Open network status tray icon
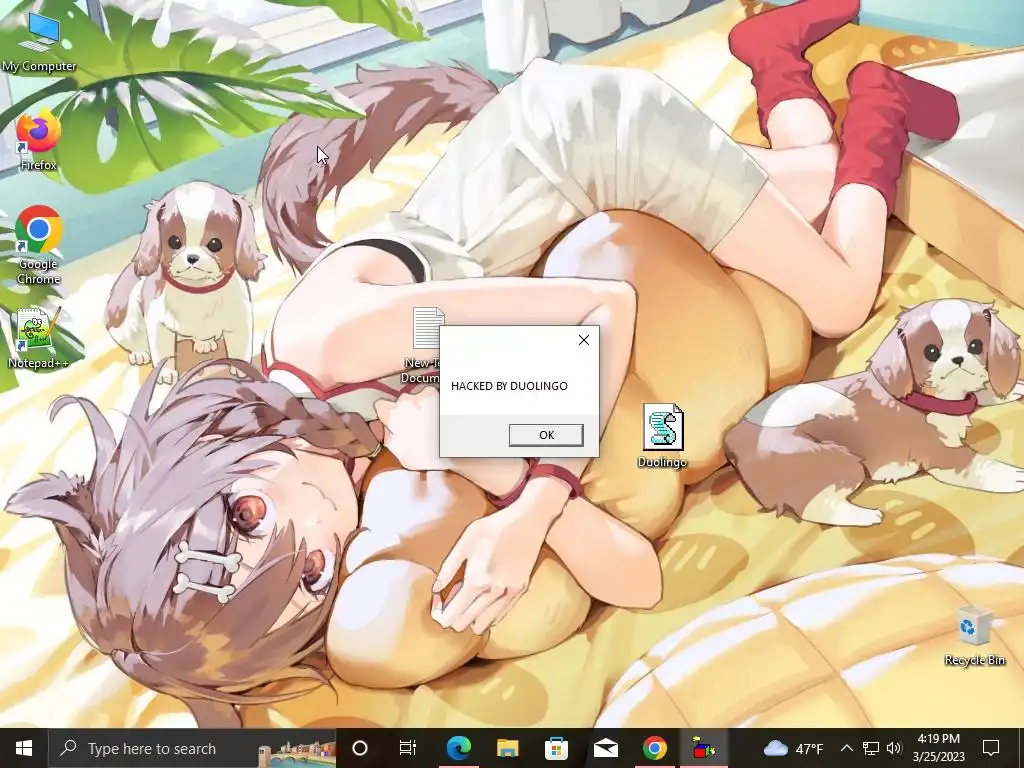 click(x=871, y=748)
